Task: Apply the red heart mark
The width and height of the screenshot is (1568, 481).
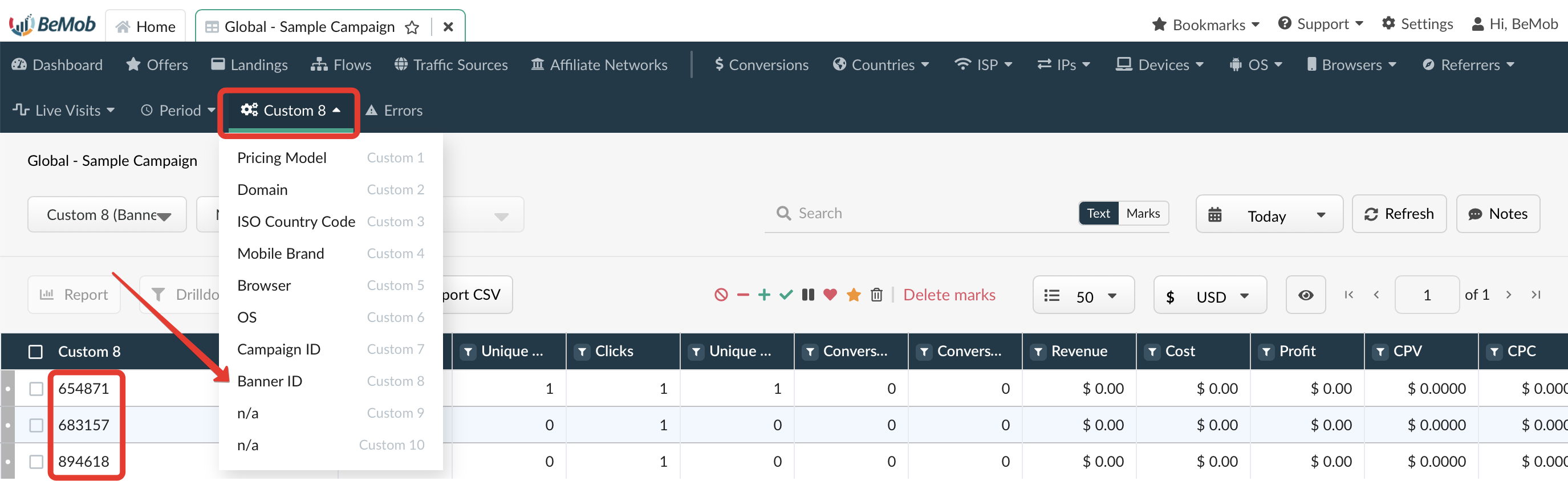Action: (830, 295)
